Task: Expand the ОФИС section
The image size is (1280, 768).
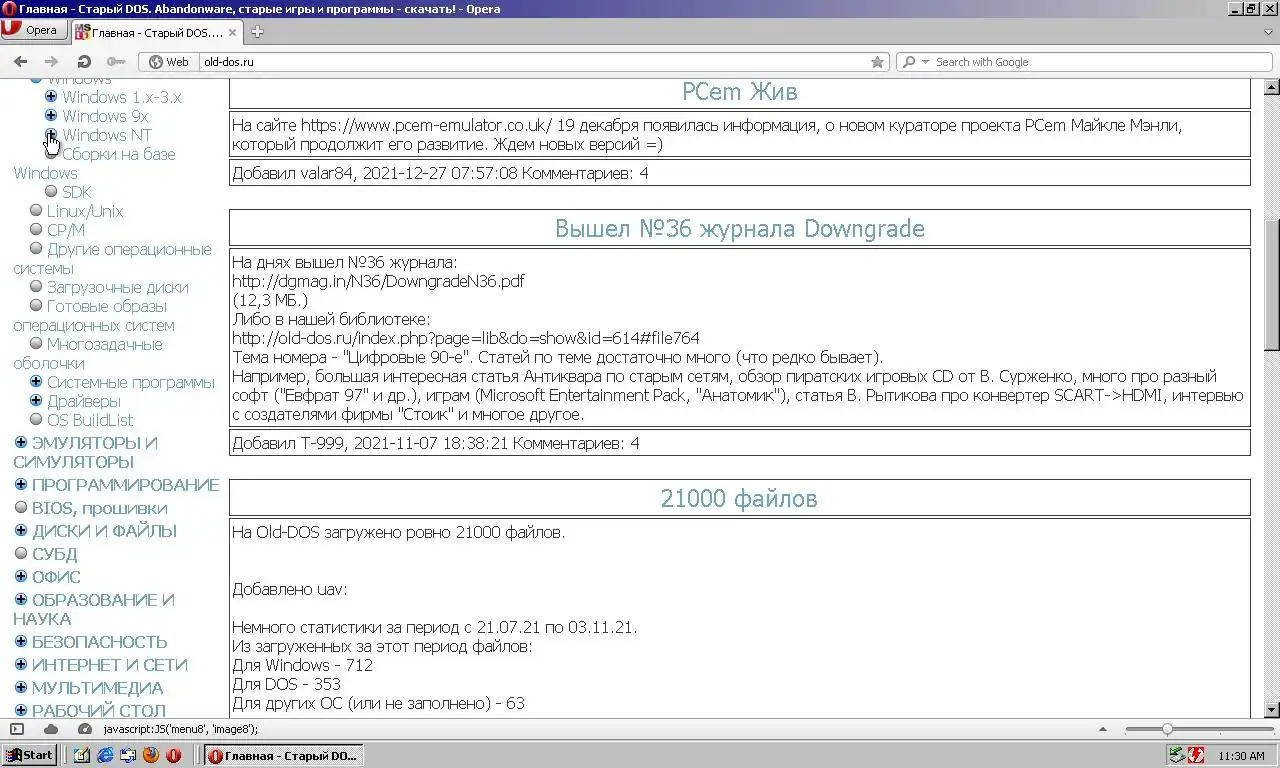Action: (x=21, y=576)
